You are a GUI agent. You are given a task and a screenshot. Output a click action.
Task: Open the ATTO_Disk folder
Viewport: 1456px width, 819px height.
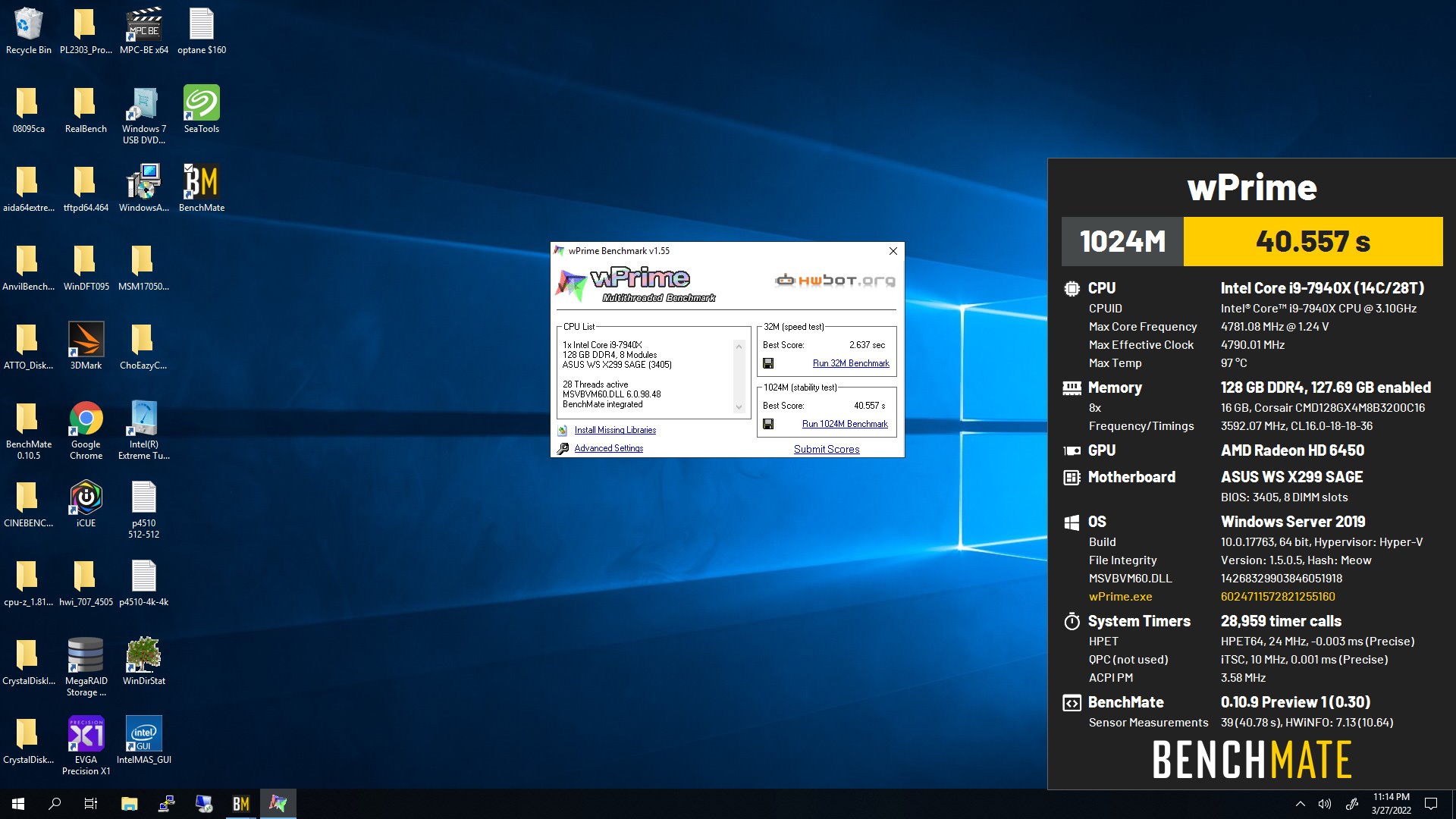29,347
